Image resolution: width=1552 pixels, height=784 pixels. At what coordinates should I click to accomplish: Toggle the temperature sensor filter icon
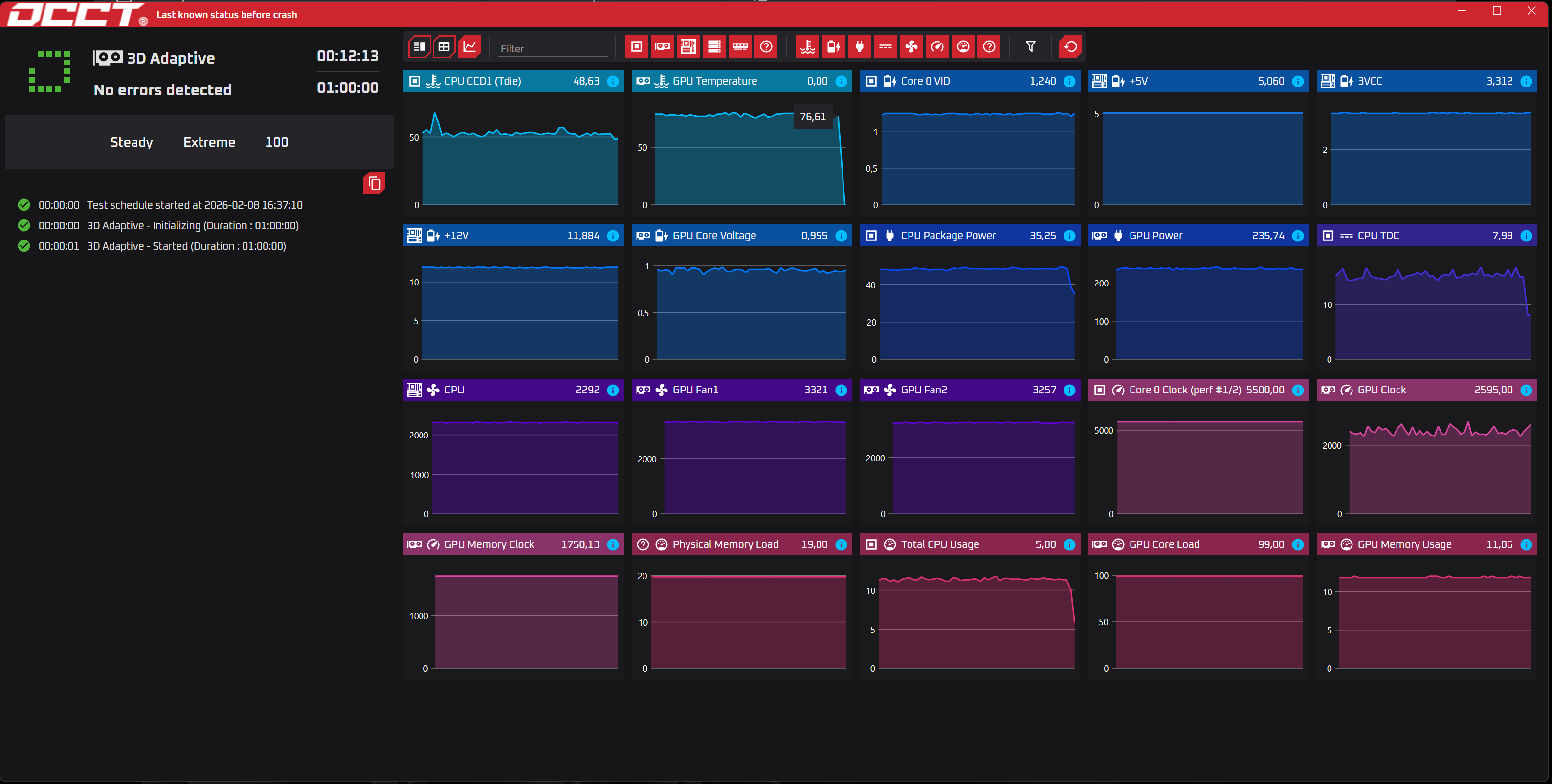coord(807,46)
